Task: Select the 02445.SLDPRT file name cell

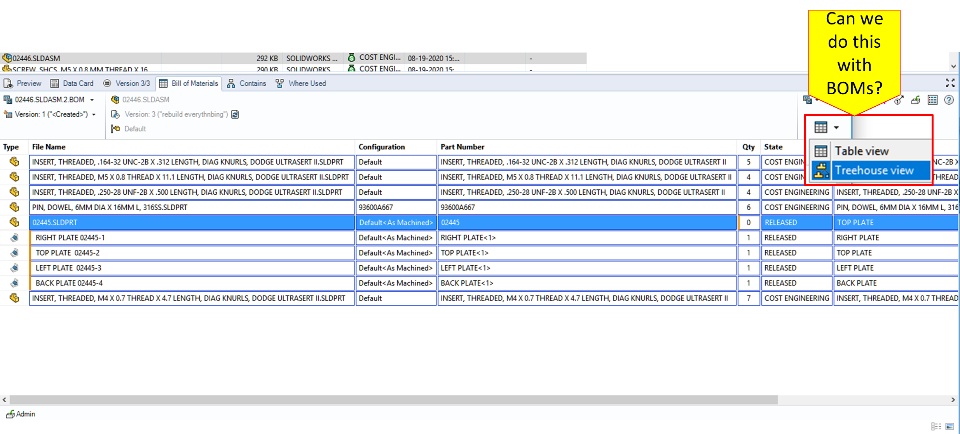Action: coord(192,222)
